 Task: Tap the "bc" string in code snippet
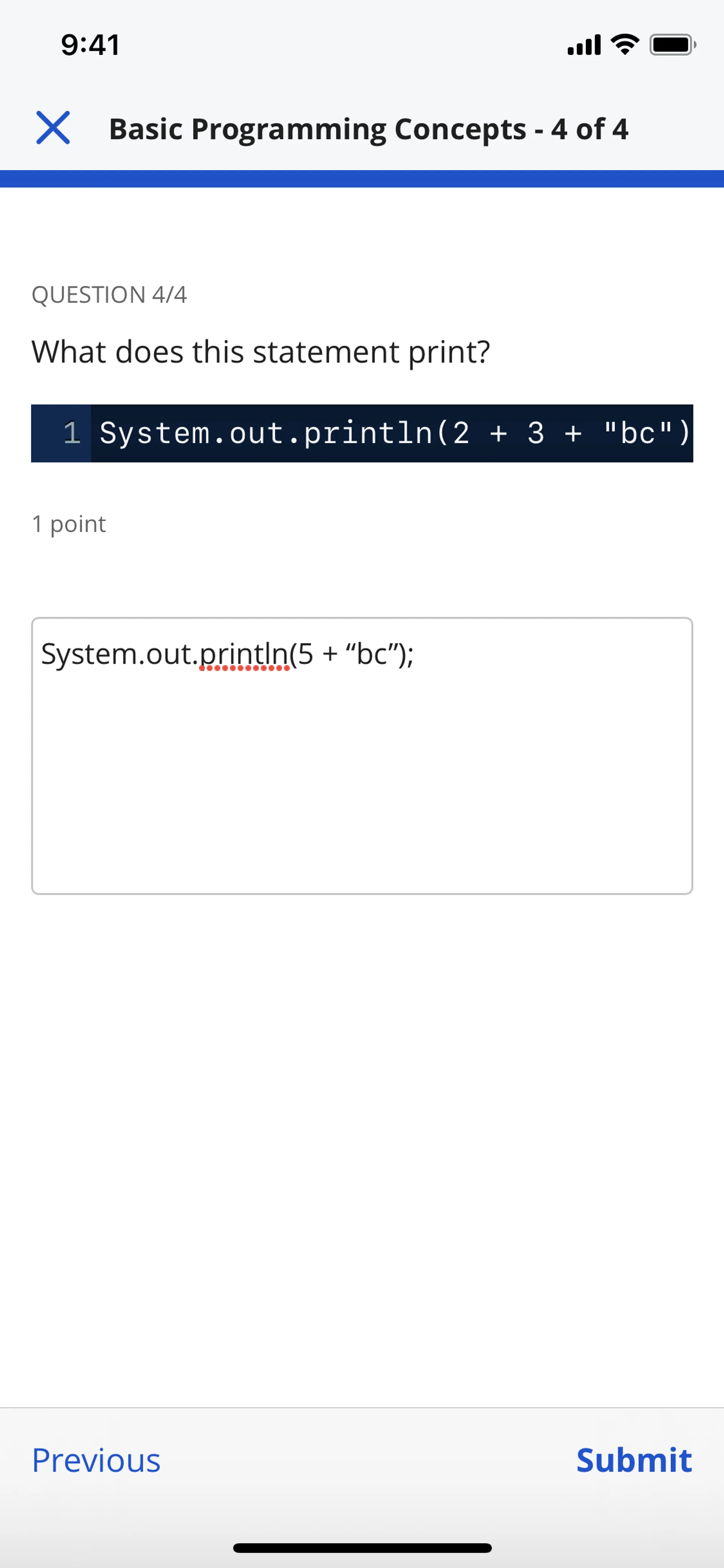click(638, 433)
